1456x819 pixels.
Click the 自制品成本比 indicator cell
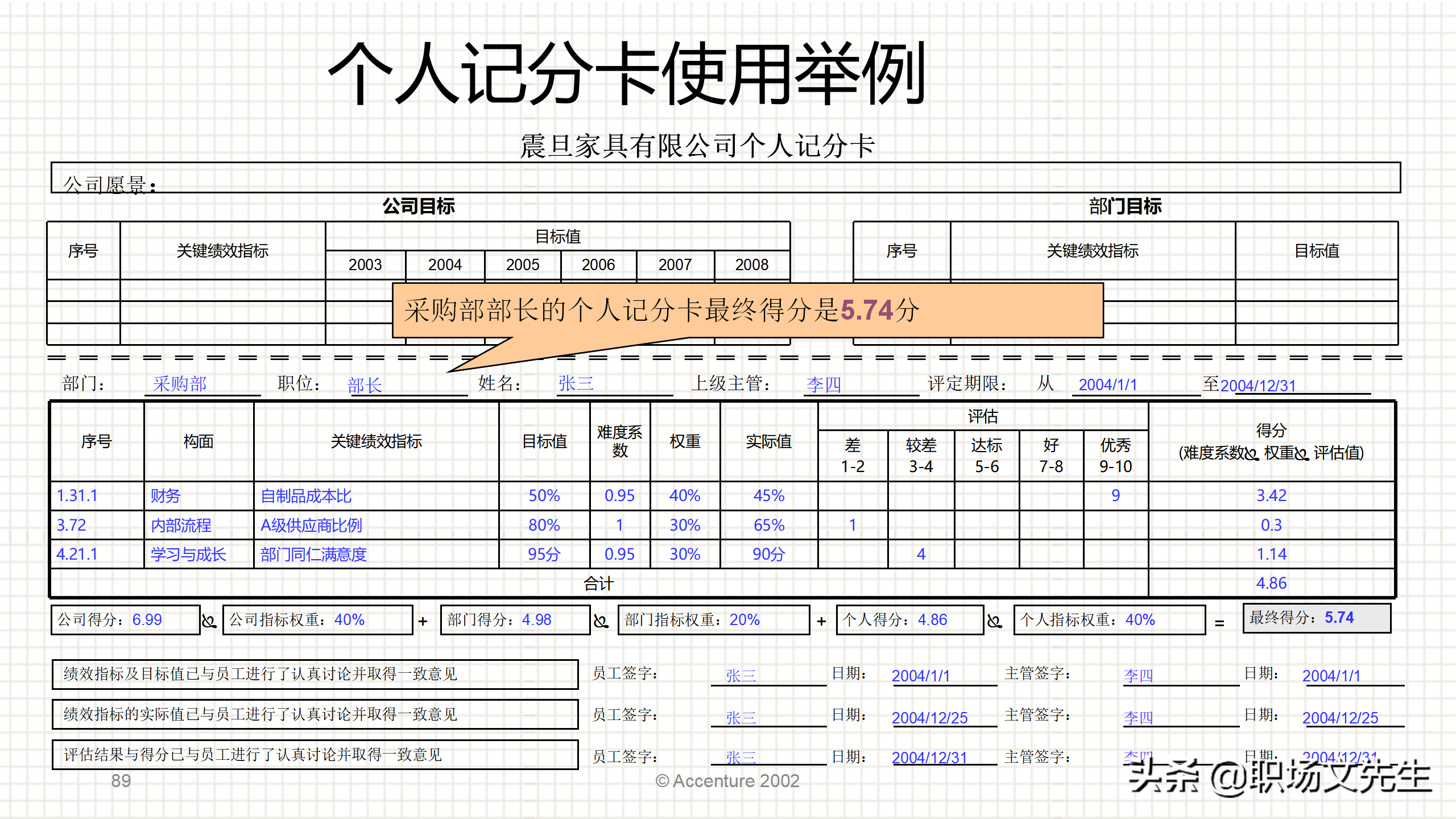[x=306, y=496]
